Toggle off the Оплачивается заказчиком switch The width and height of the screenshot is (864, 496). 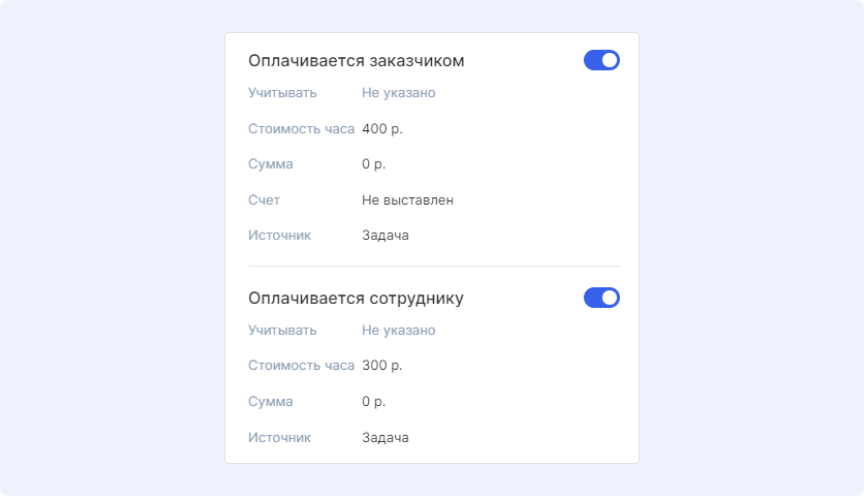pos(601,61)
